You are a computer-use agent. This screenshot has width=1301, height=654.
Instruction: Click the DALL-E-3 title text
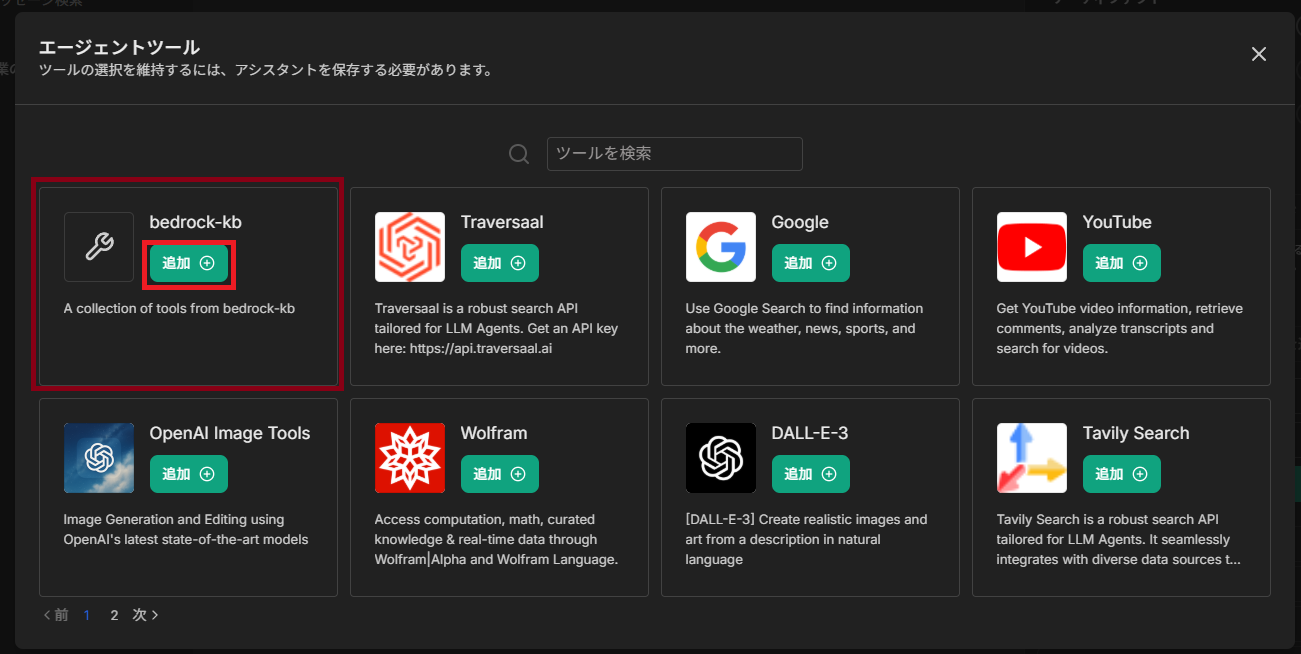pyautogui.click(x=810, y=433)
